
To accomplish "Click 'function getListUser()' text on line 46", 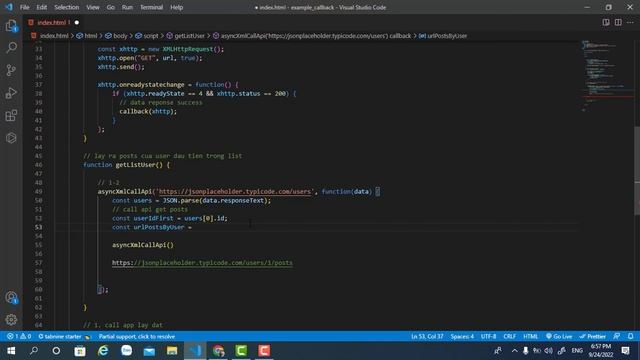I will coord(126,165).
